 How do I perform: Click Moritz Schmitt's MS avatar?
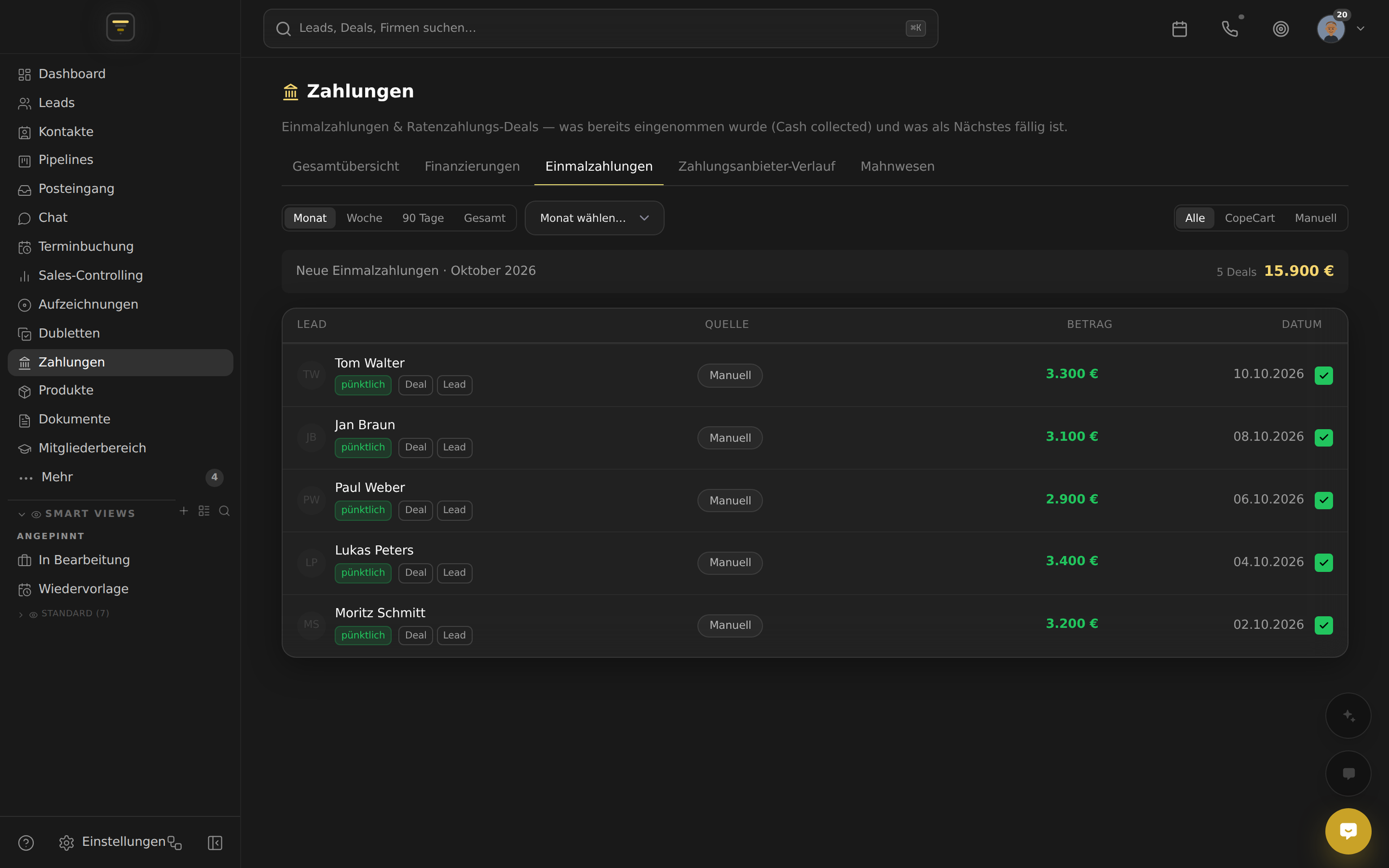point(311,624)
